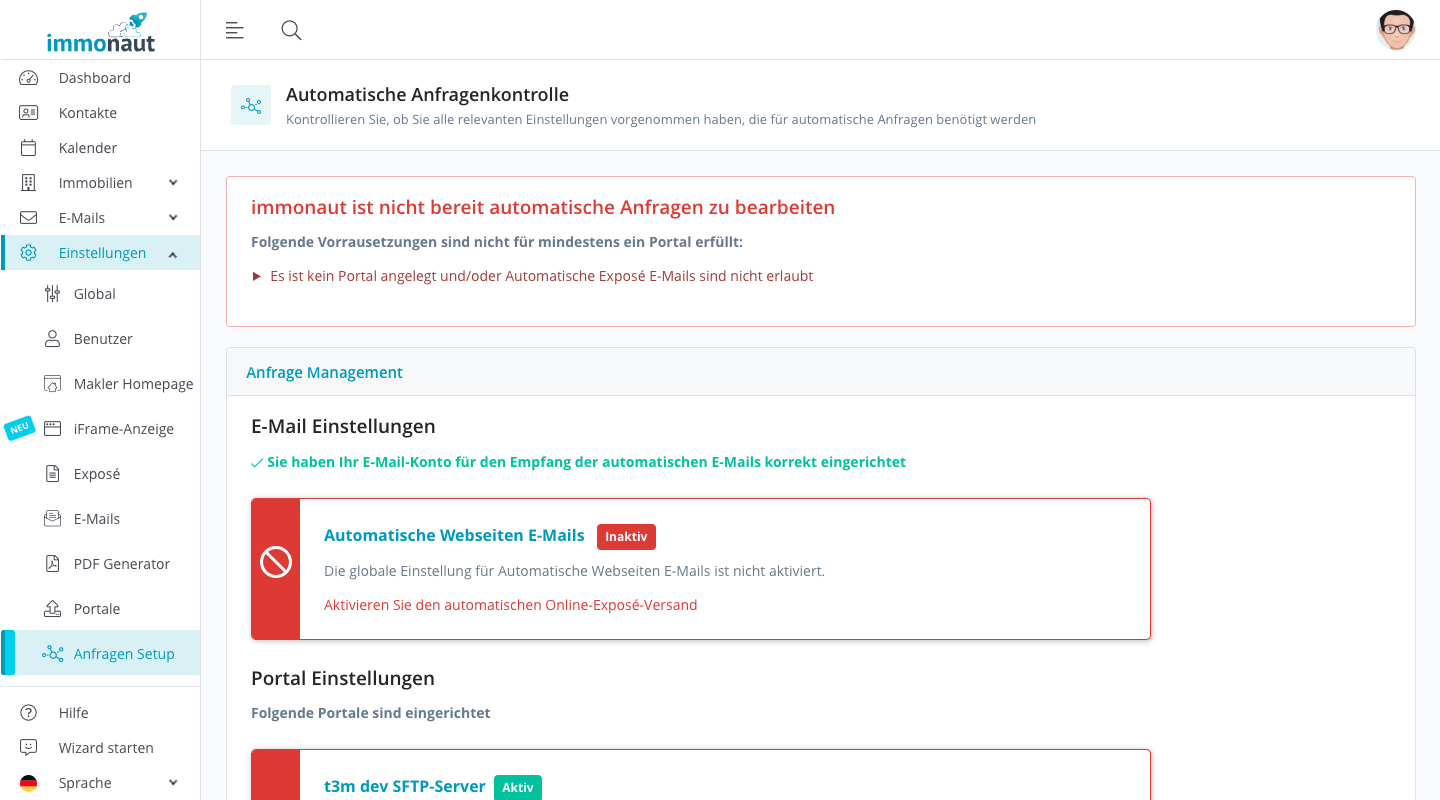Click the Benutzer person icon
Image resolution: width=1440 pixels, height=800 pixels.
pos(53,339)
